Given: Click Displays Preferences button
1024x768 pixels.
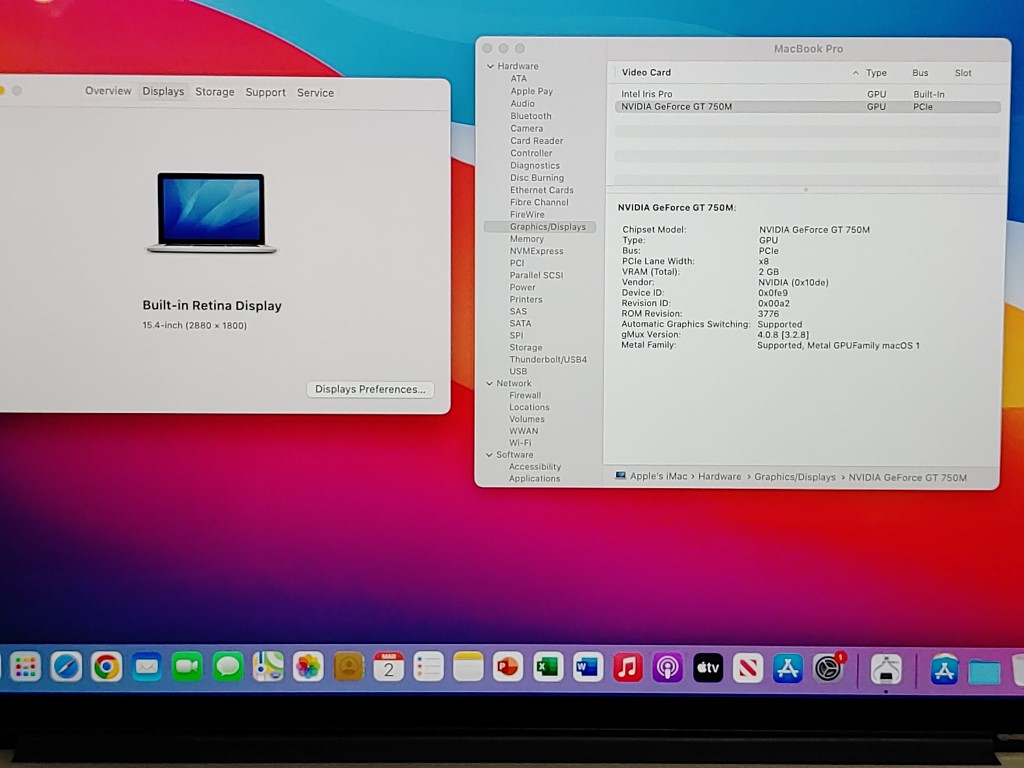Looking at the screenshot, I should (x=370, y=389).
